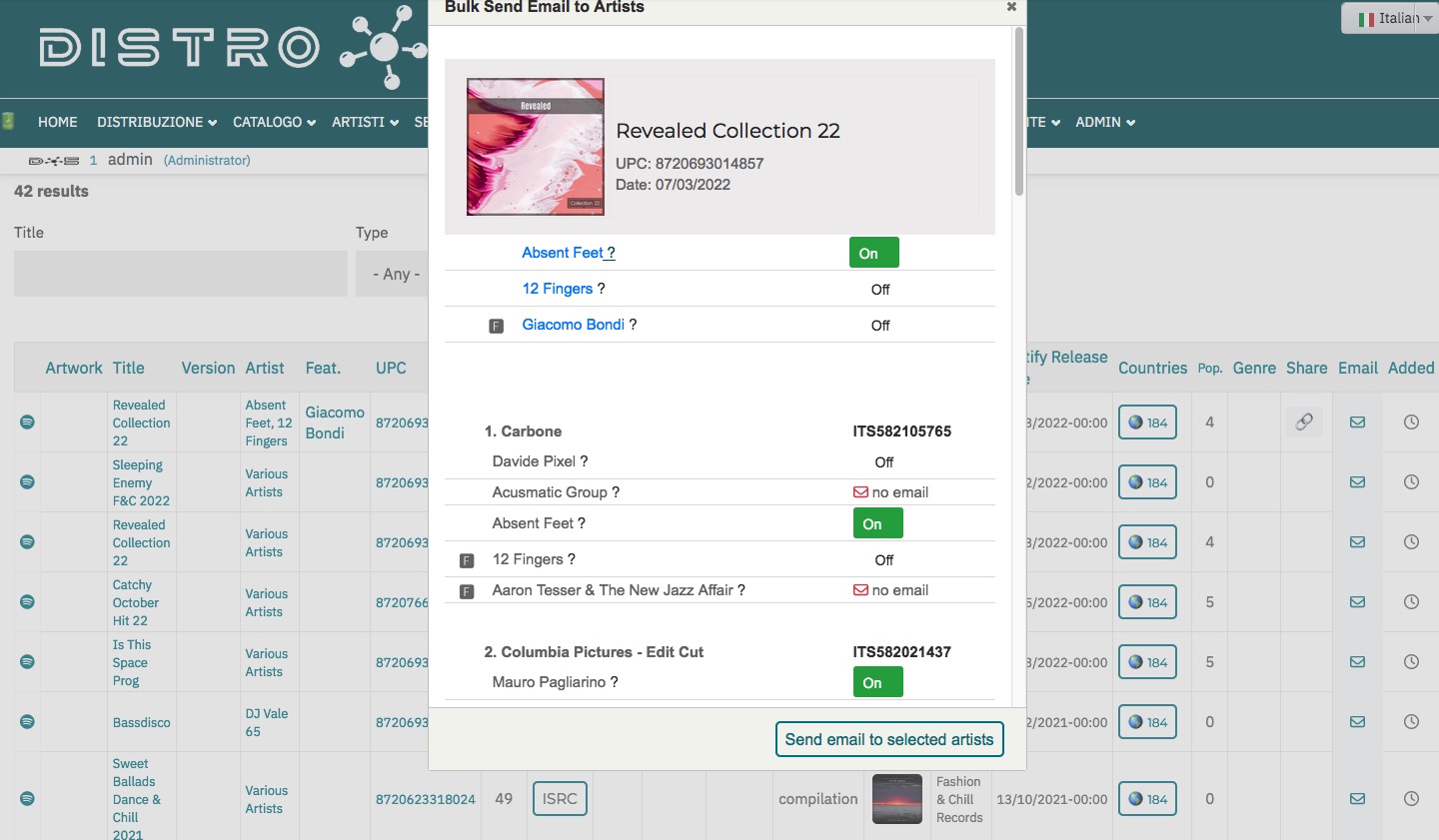Click clock added icon in Catchy October Hit row
The image size is (1439, 840).
1411,602
